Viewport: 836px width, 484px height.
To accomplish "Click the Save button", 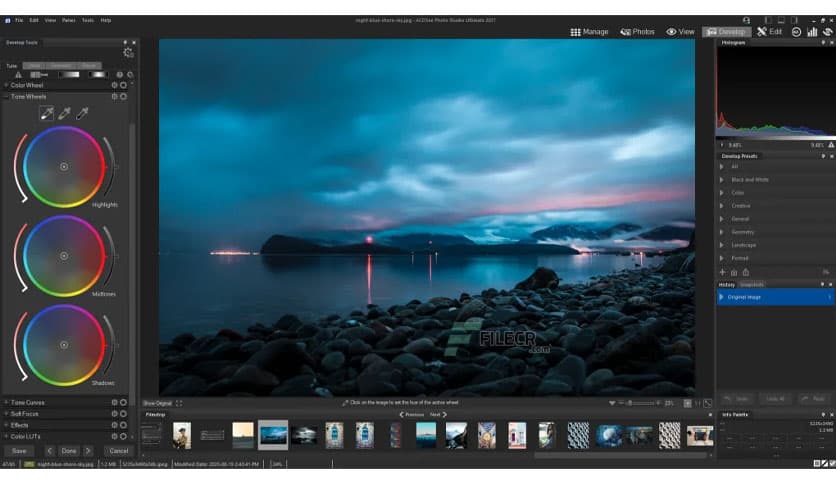I will point(19,451).
